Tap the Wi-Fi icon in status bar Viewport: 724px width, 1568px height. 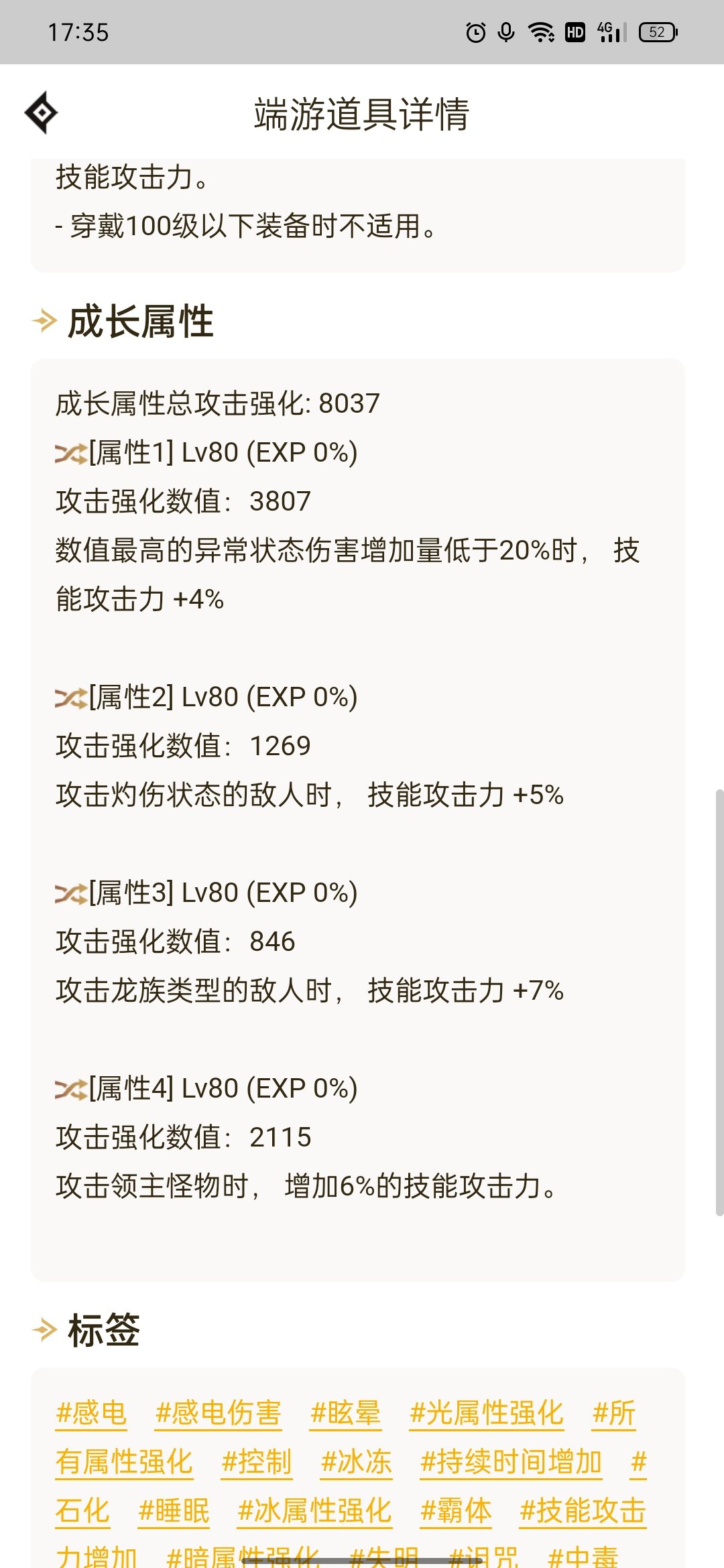tap(541, 32)
